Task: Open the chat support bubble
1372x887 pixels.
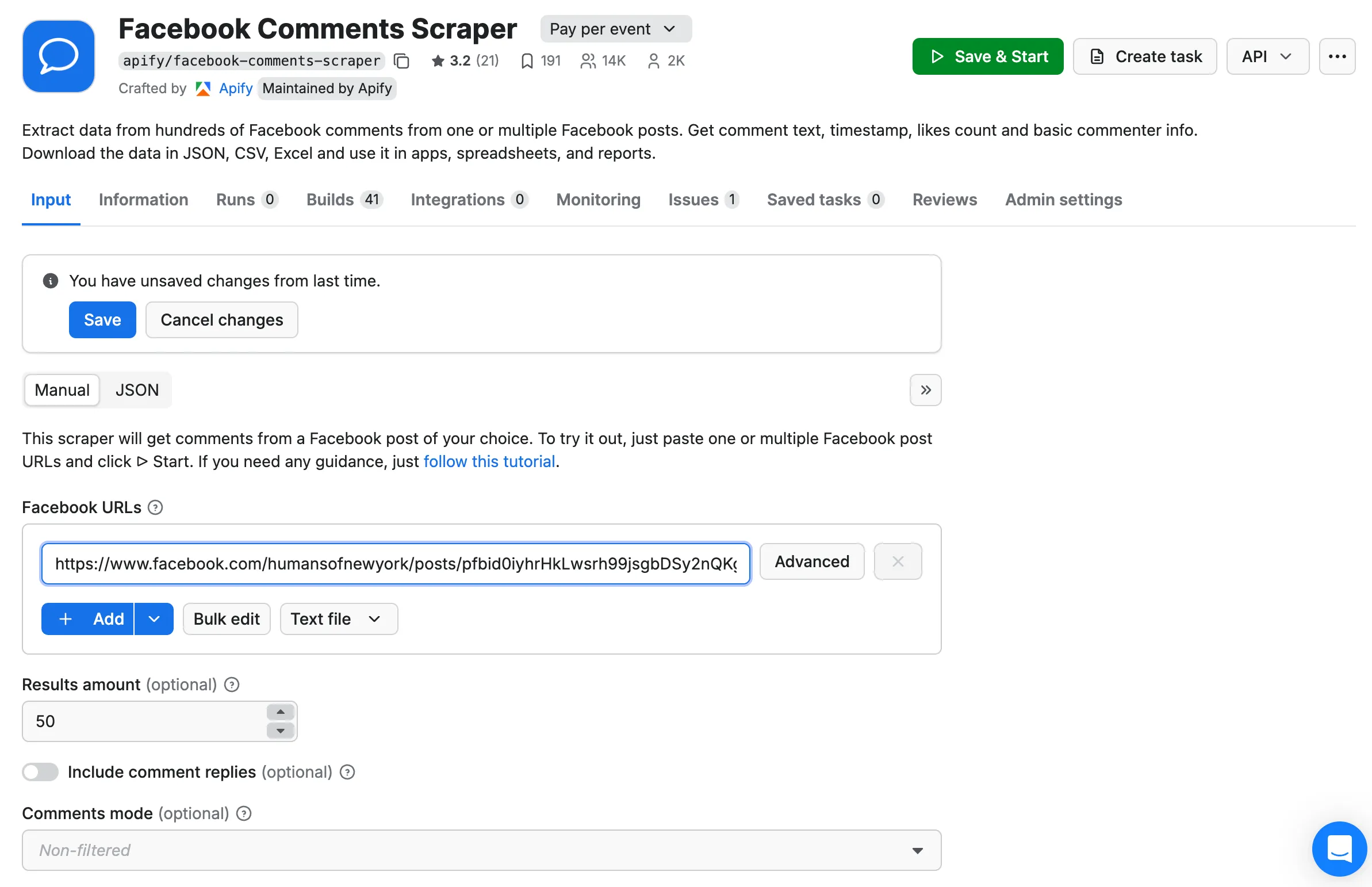Action: tap(1339, 848)
